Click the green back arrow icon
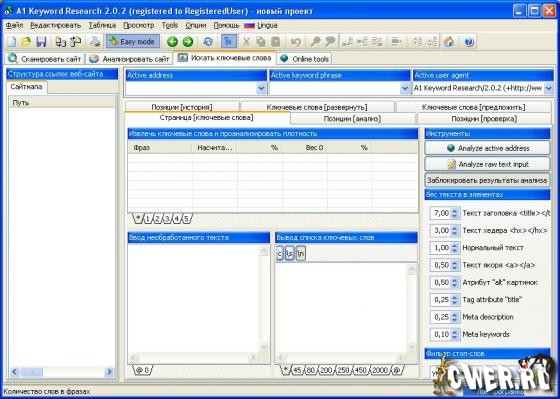560x399 pixels. click(172, 42)
